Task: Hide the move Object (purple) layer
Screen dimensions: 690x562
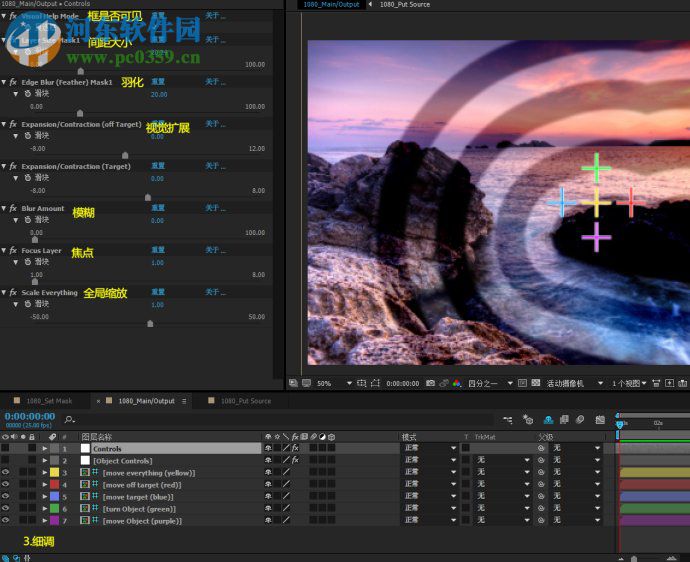Action: point(5,520)
